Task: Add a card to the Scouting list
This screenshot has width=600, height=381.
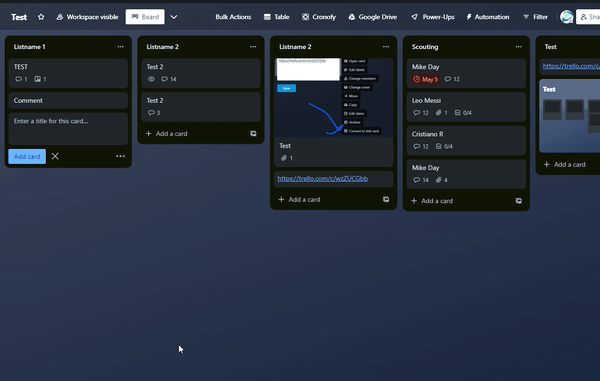Action: [432, 201]
